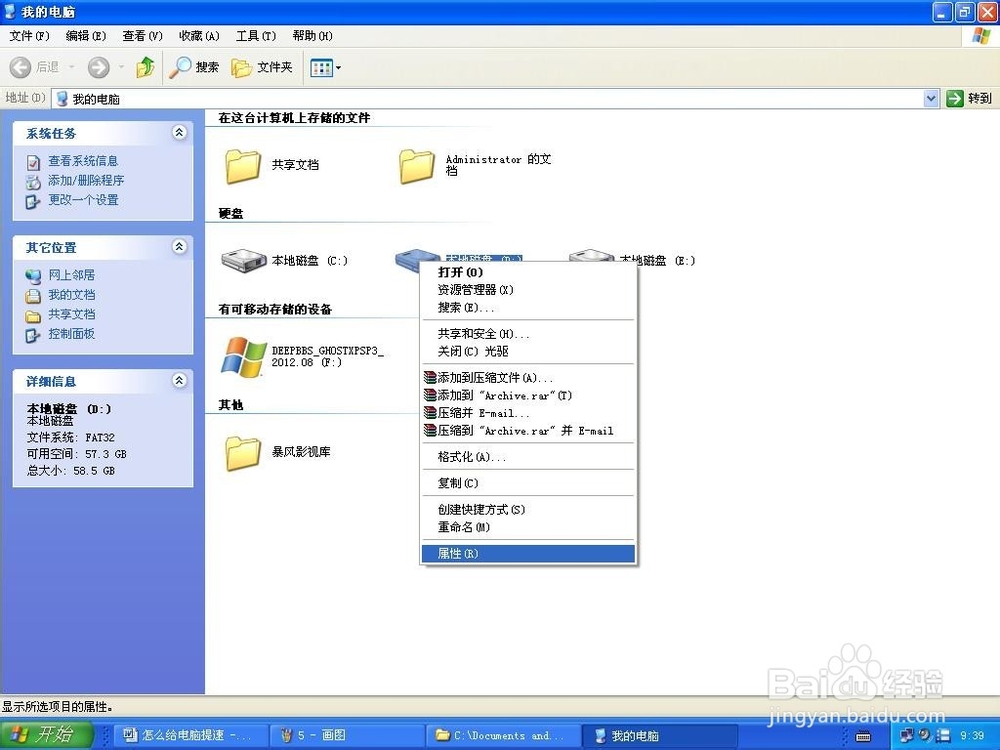This screenshot has width=1000, height=750.
Task: Open 共享文档 link in sidebar
Action: tap(71, 314)
